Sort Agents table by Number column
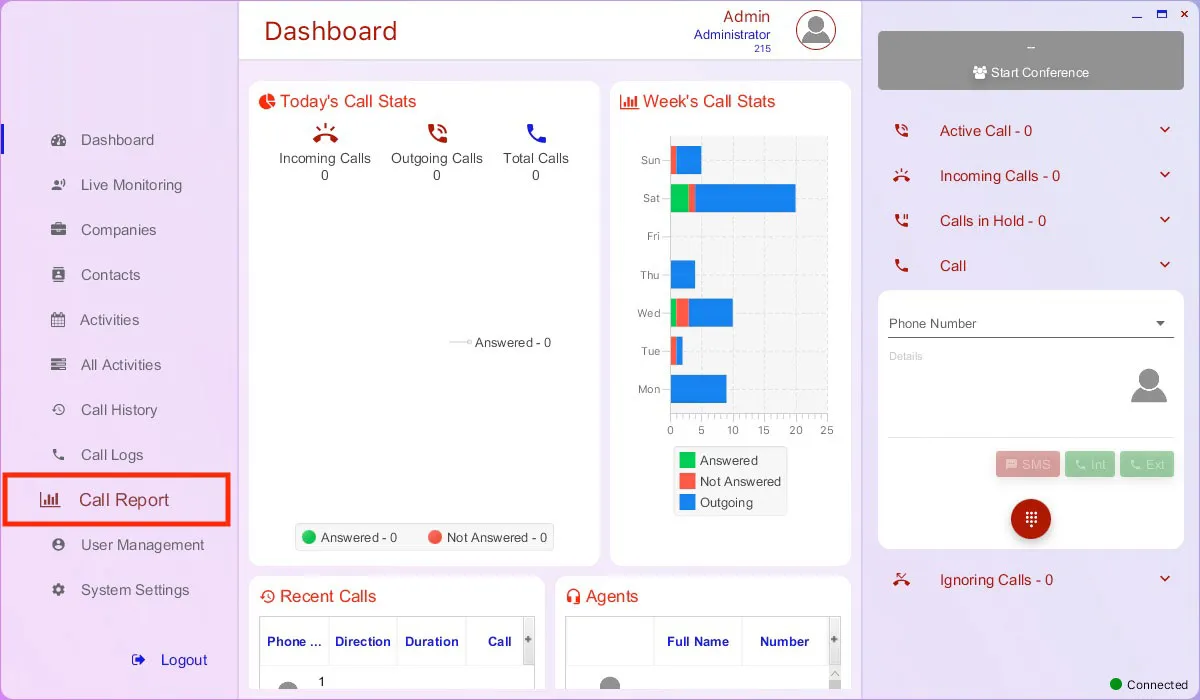 click(x=785, y=642)
